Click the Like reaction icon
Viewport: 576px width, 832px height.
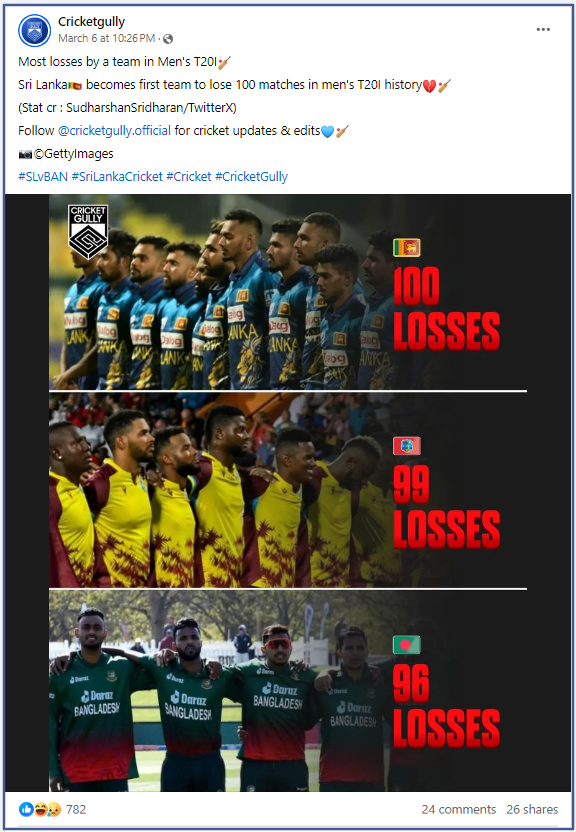point(26,809)
